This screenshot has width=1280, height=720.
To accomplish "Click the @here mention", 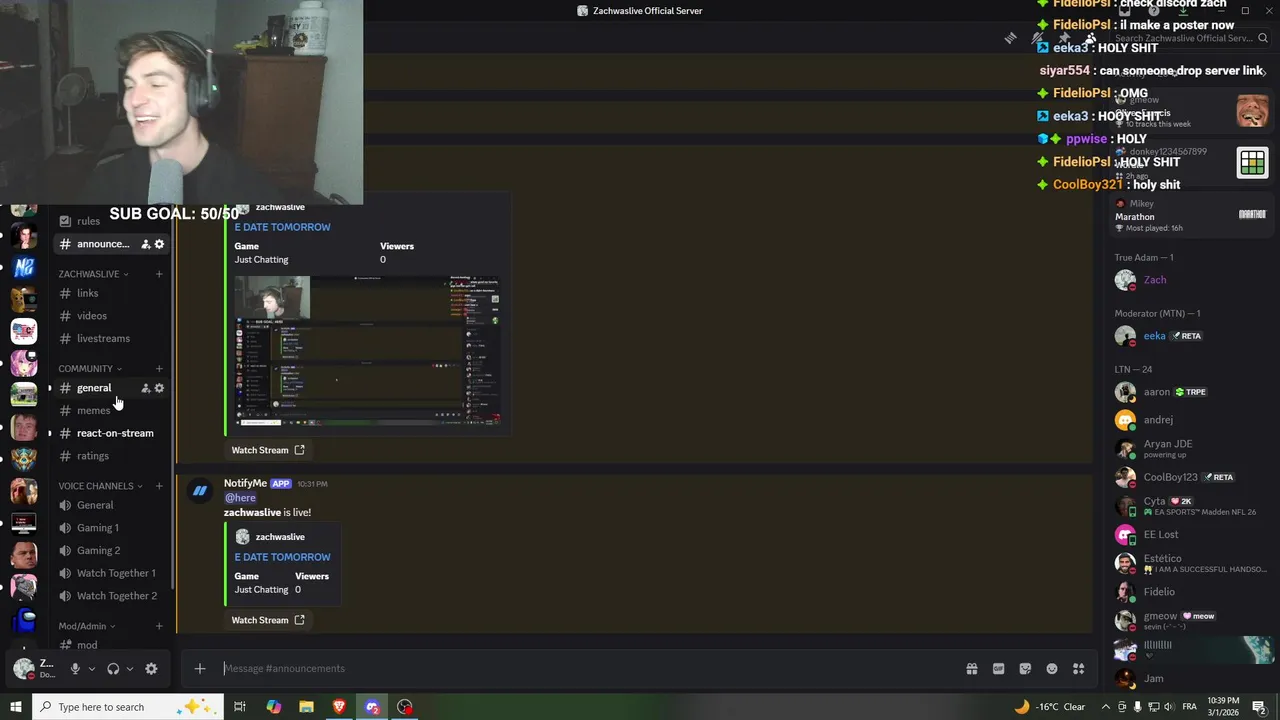I will pyautogui.click(x=240, y=498).
